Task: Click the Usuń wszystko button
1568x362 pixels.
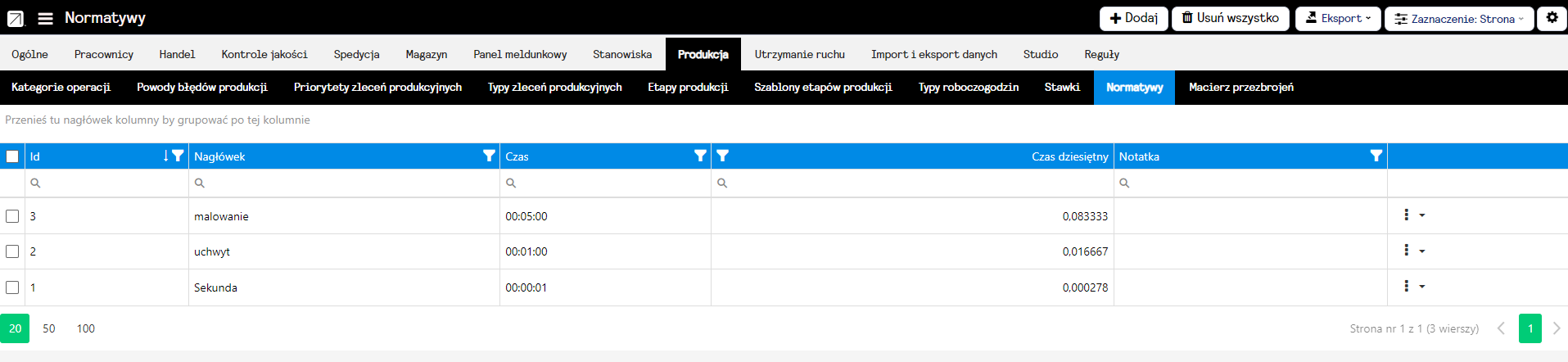Action: click(x=1230, y=18)
